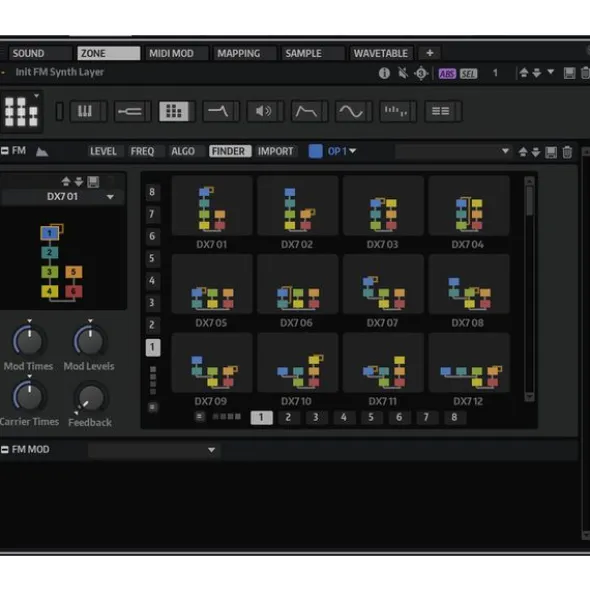Go to finder page 4
The height and width of the screenshot is (591, 590).
click(344, 417)
